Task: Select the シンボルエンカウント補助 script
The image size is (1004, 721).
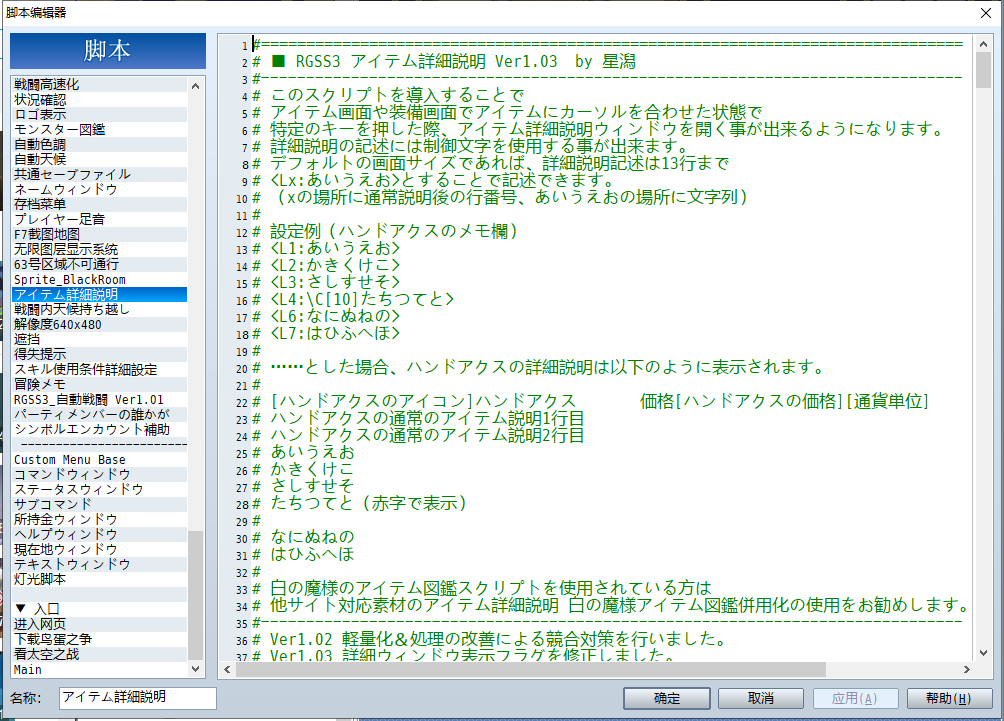Action: click(x=100, y=430)
